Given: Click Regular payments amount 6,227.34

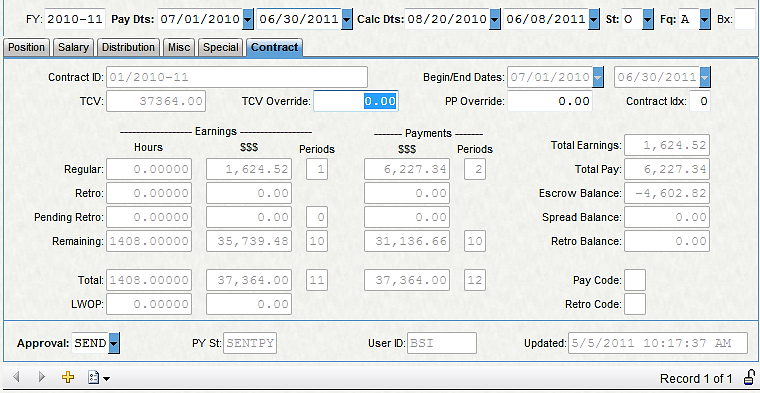Looking at the screenshot, I should [407, 169].
